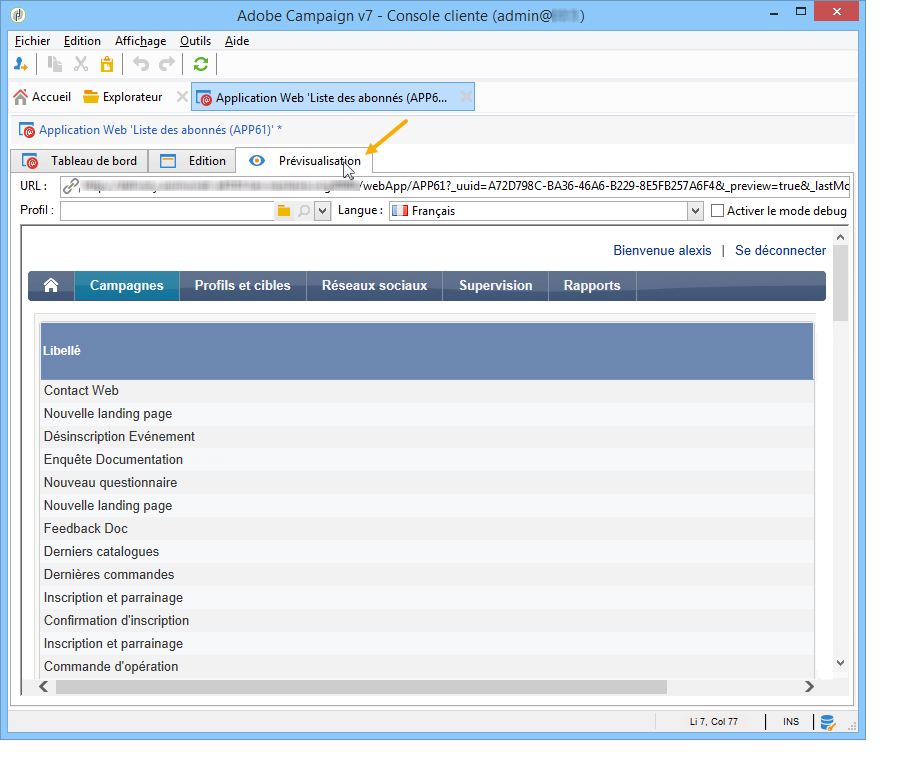Maximize the Adobe Campaign window

pos(801,12)
